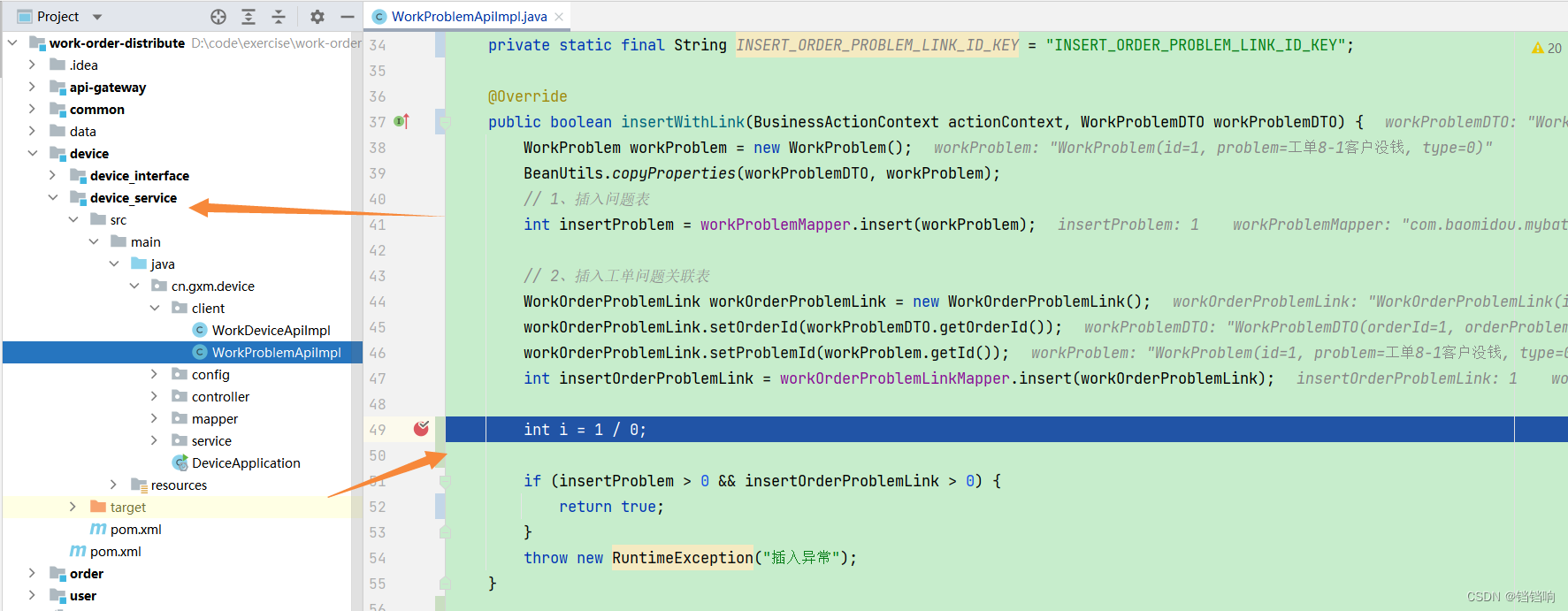Collapse the client package
The image size is (1568, 611).
(154, 308)
